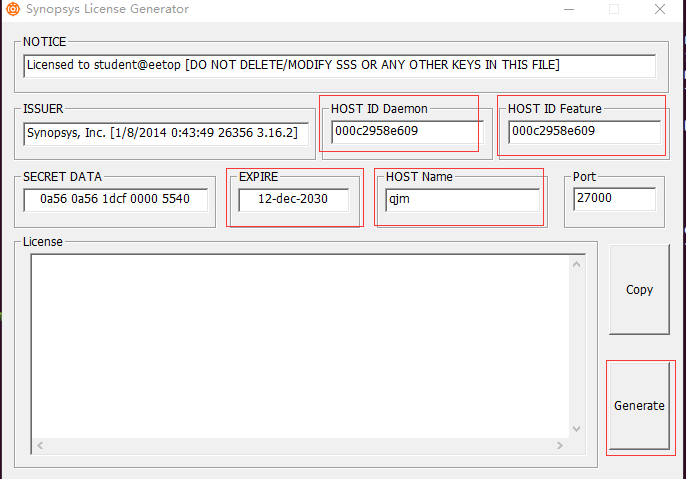
Task: Click the 'ISSUER' group label
Action: 43,108
